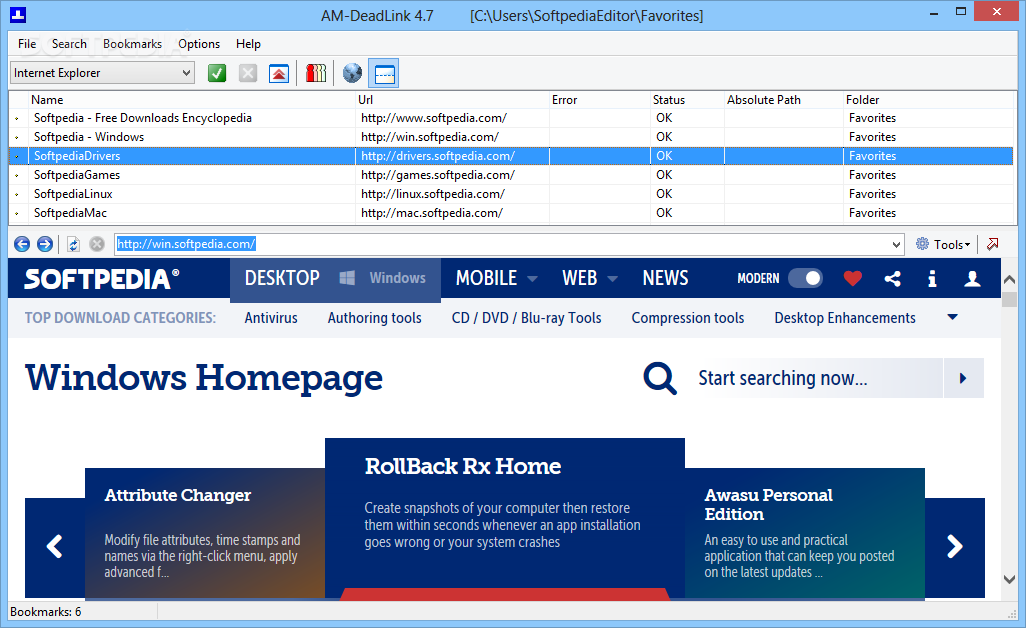Sort by the Error column header
1026x628 pixels.
tap(599, 99)
